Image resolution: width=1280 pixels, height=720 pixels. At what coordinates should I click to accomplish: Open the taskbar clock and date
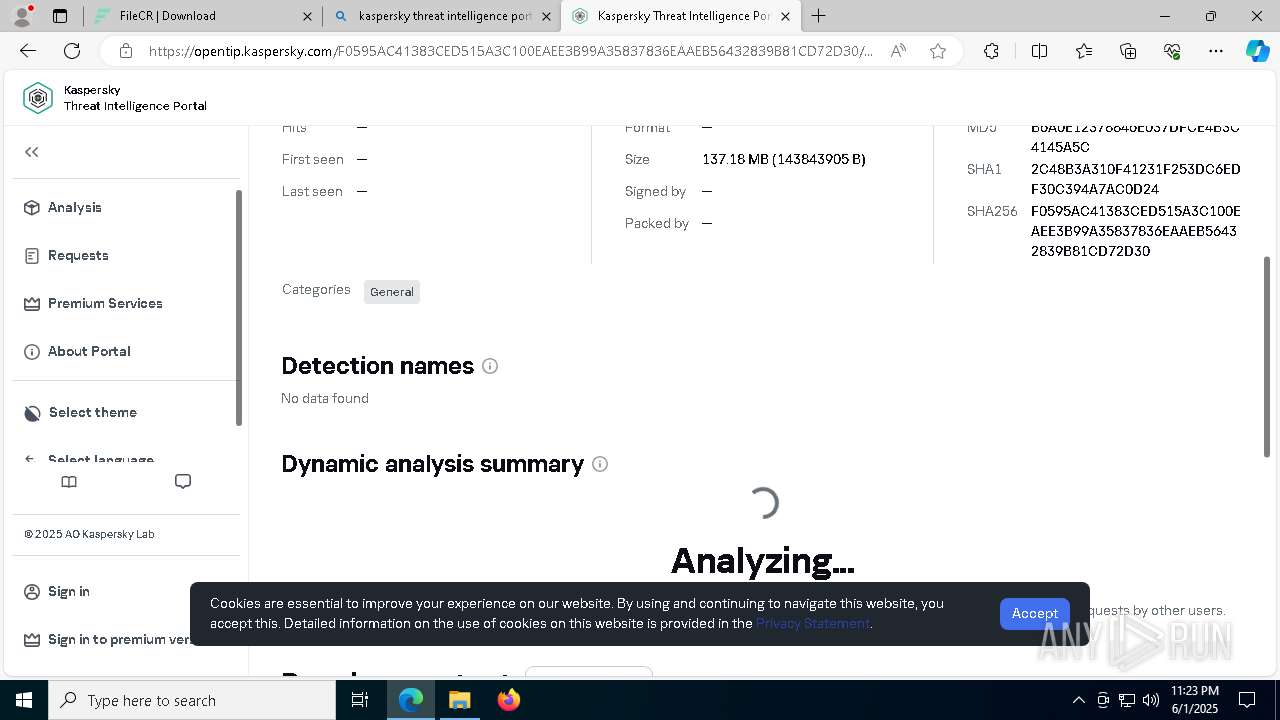click(x=1195, y=700)
